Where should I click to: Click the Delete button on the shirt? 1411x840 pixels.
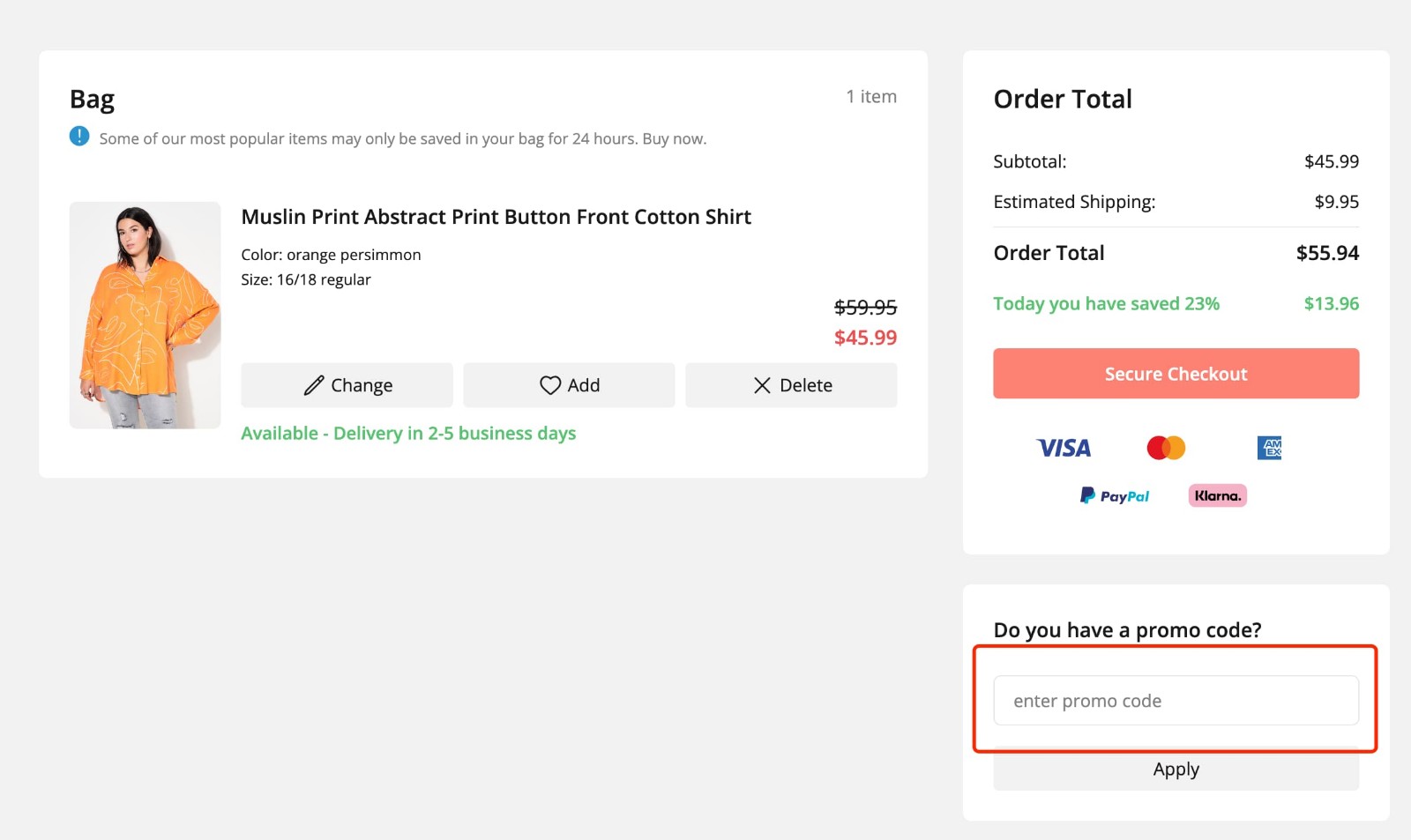click(x=790, y=385)
